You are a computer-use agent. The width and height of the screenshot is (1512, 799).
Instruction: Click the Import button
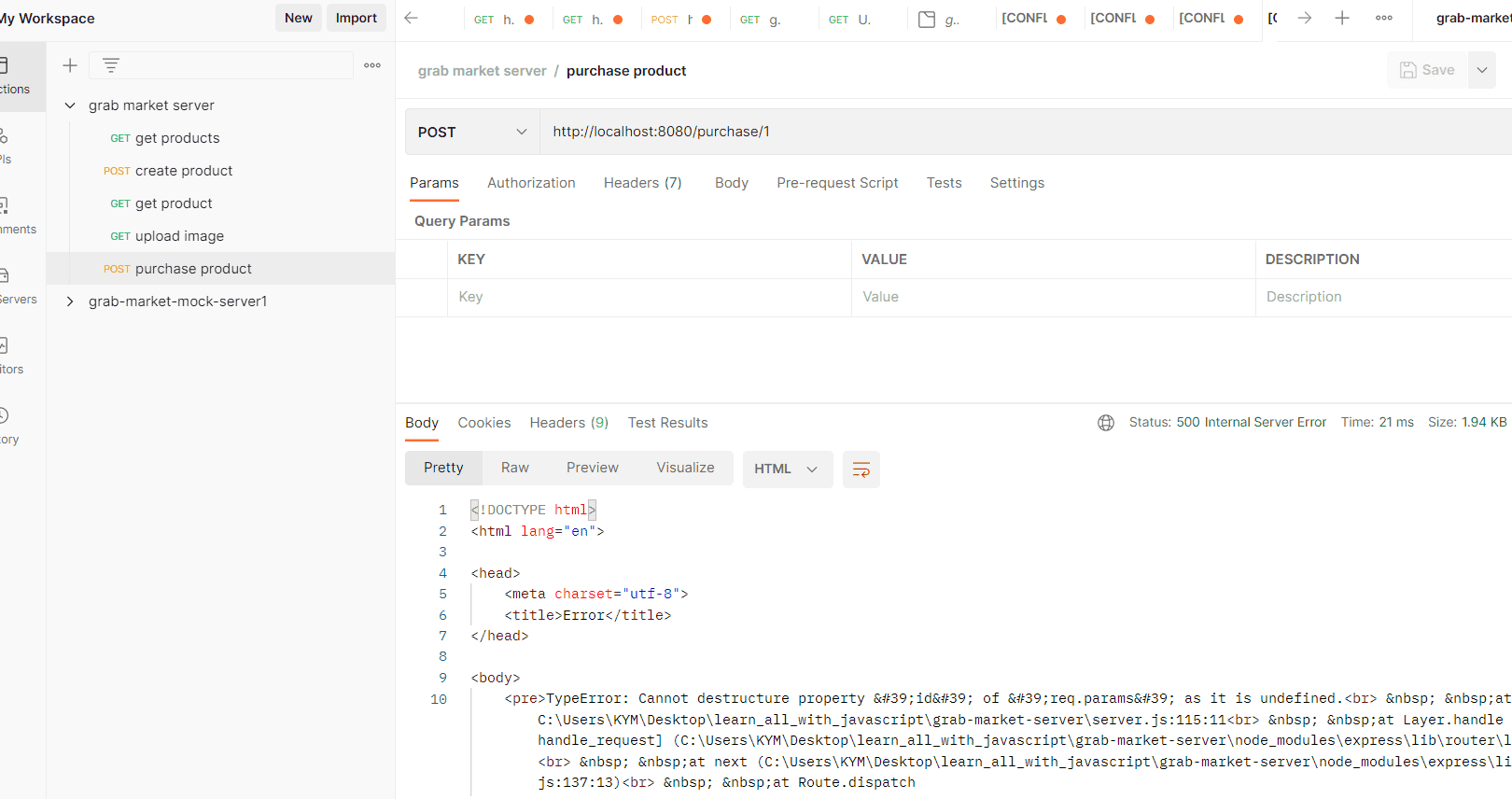coord(356,18)
